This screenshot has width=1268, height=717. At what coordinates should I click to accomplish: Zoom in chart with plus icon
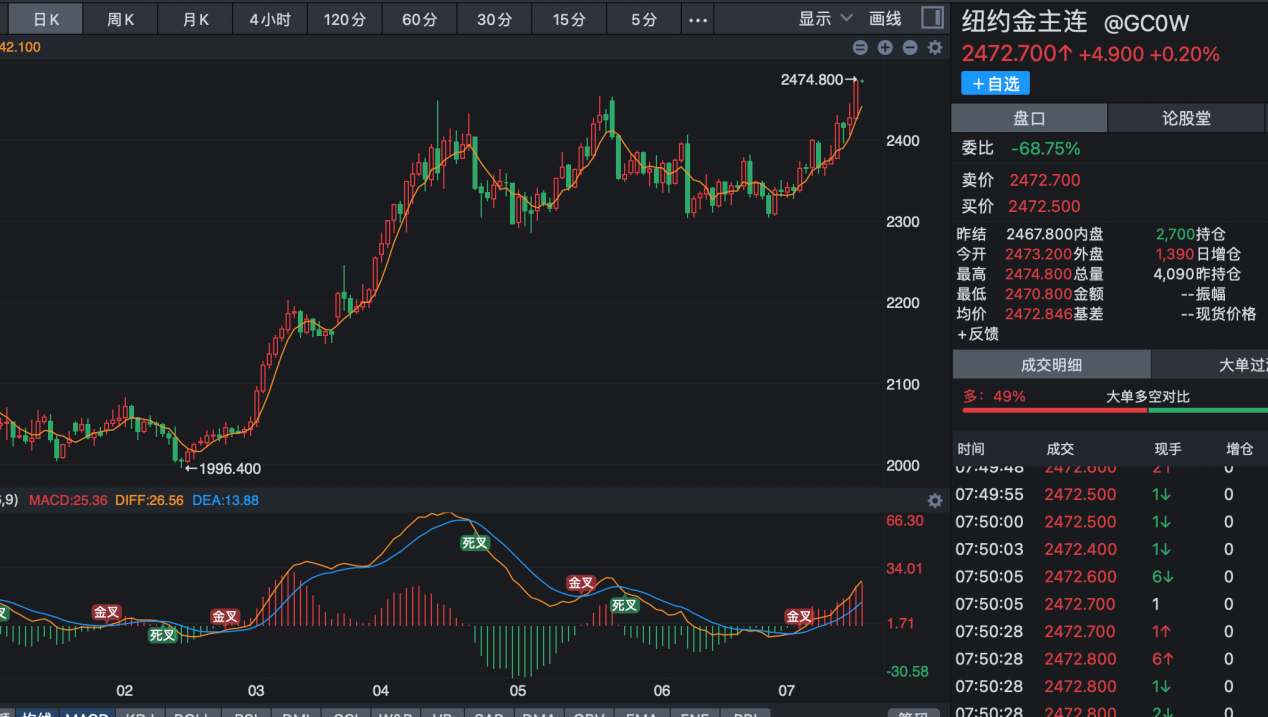click(x=885, y=47)
